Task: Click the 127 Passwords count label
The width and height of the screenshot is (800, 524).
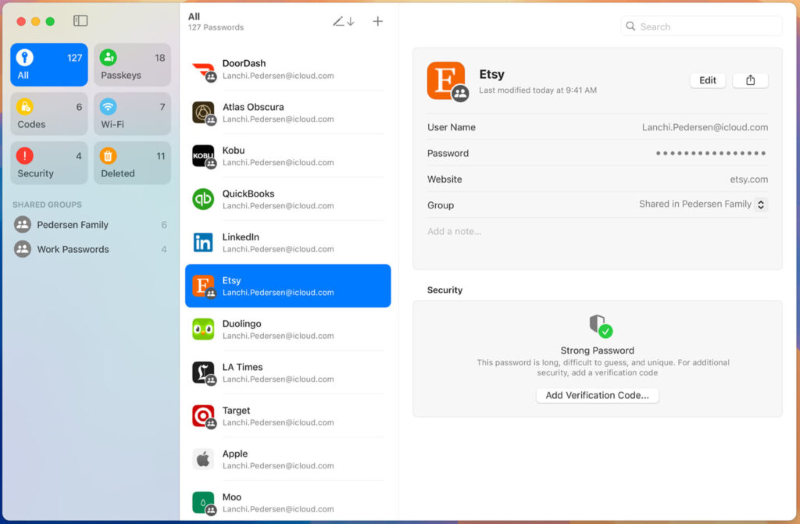Action: [x=216, y=28]
